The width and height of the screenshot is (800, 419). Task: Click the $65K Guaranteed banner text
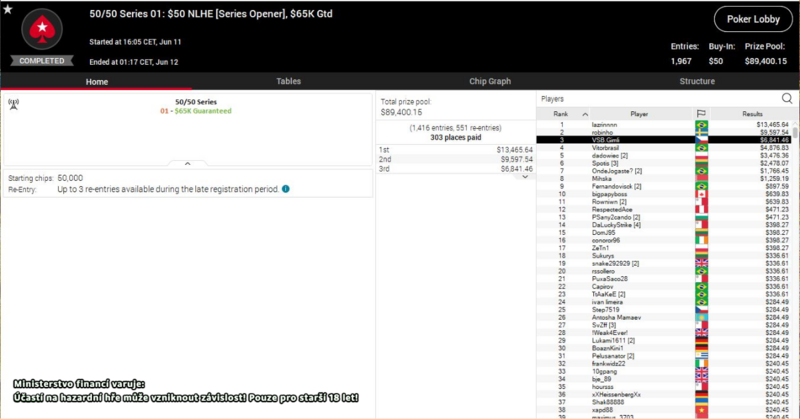[x=203, y=111]
